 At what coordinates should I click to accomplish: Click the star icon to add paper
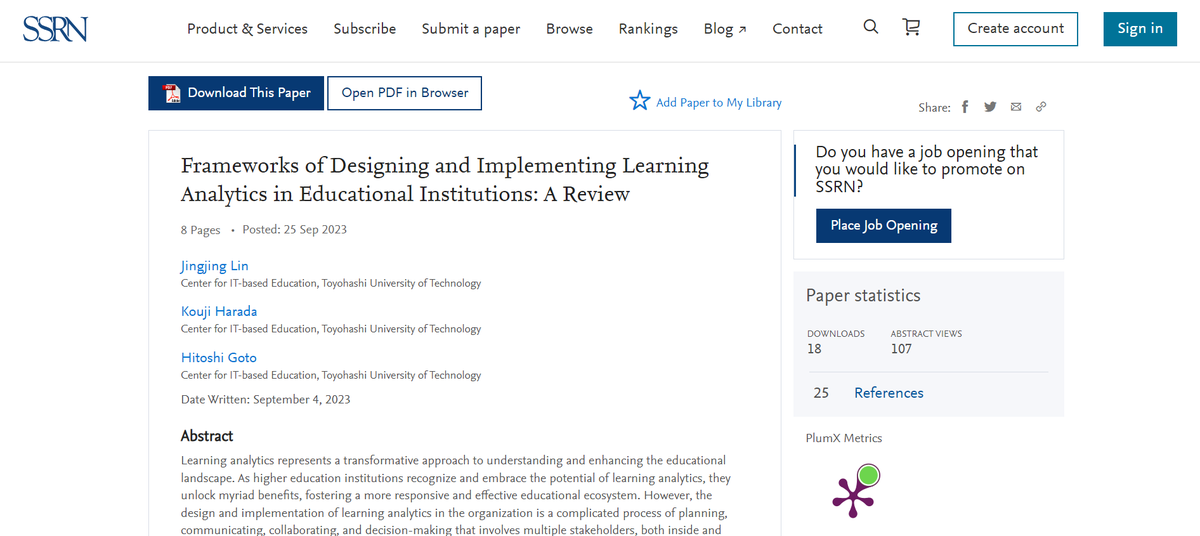coord(640,101)
